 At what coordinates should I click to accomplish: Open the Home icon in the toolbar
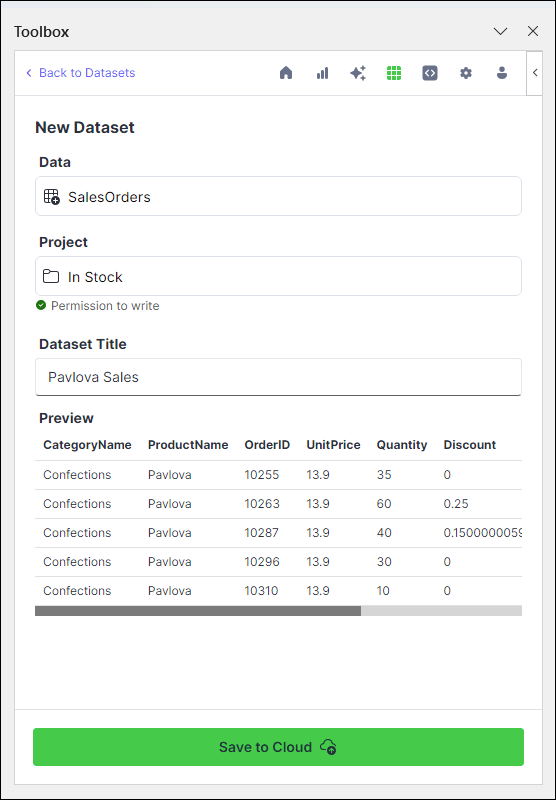pos(286,73)
